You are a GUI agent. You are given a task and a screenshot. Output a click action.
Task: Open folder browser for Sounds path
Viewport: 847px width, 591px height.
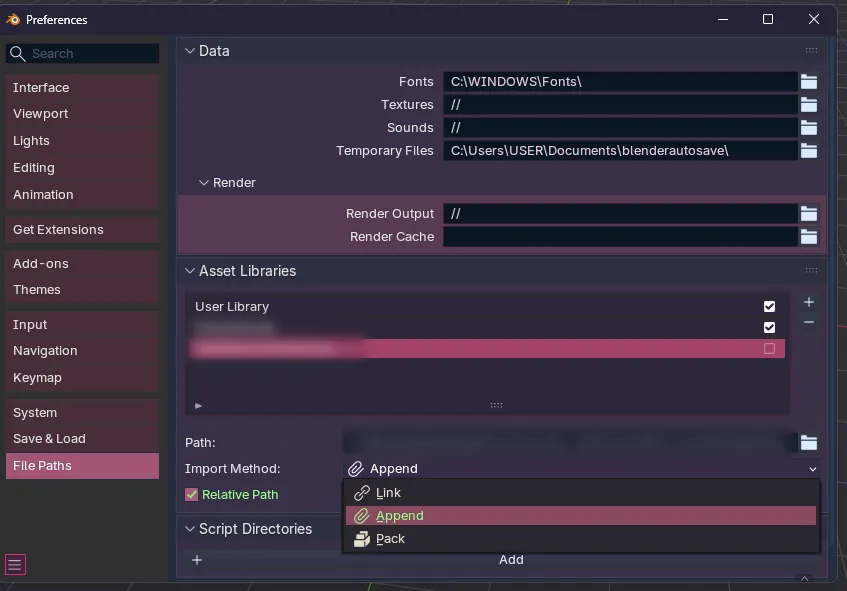click(x=808, y=128)
